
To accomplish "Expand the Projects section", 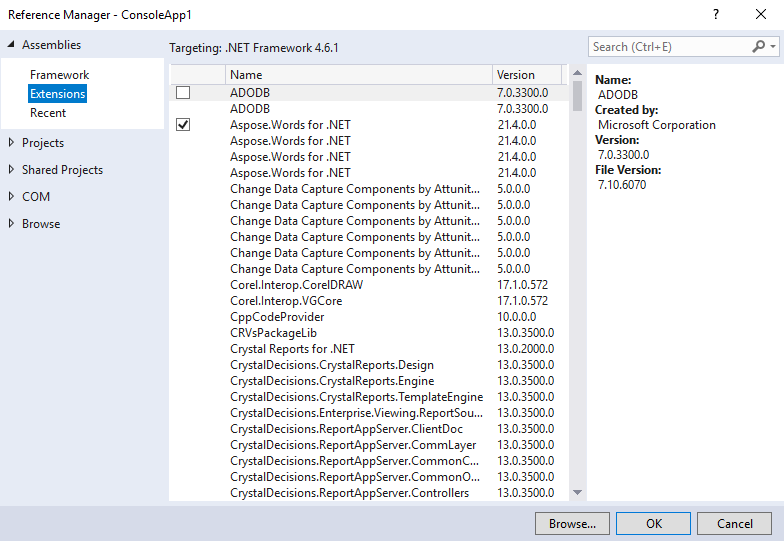I will click(11, 142).
